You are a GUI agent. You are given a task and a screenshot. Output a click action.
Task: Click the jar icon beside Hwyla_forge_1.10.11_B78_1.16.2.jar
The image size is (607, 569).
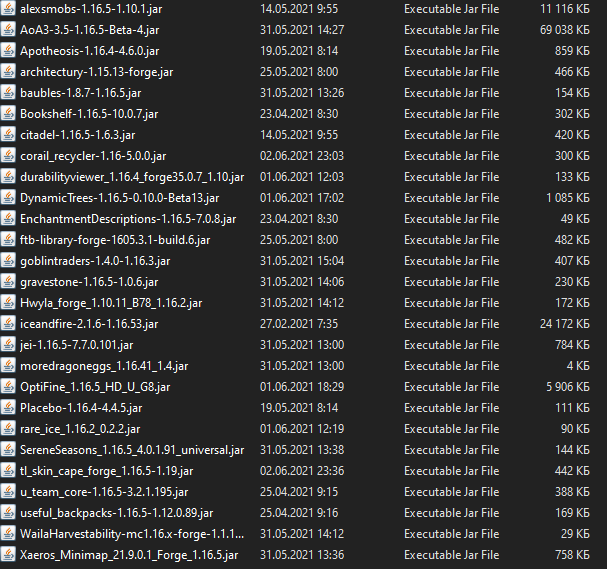tap(8, 302)
